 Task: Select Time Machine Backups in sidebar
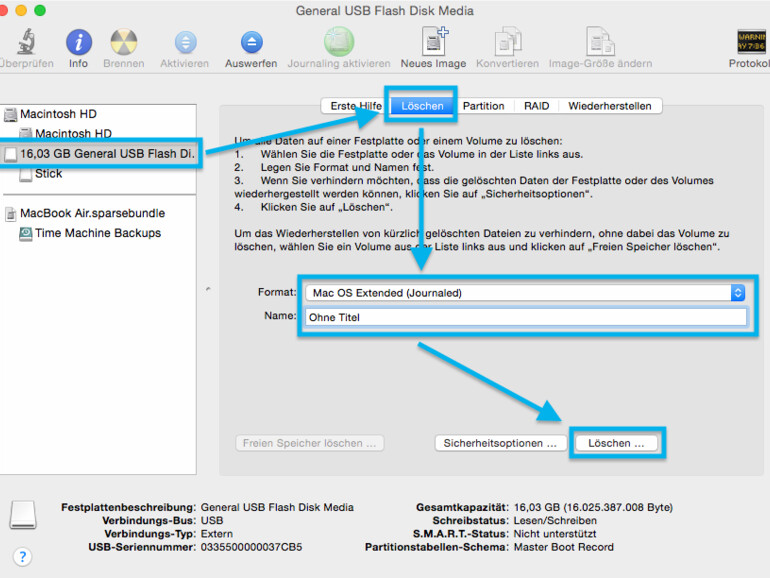coord(98,233)
